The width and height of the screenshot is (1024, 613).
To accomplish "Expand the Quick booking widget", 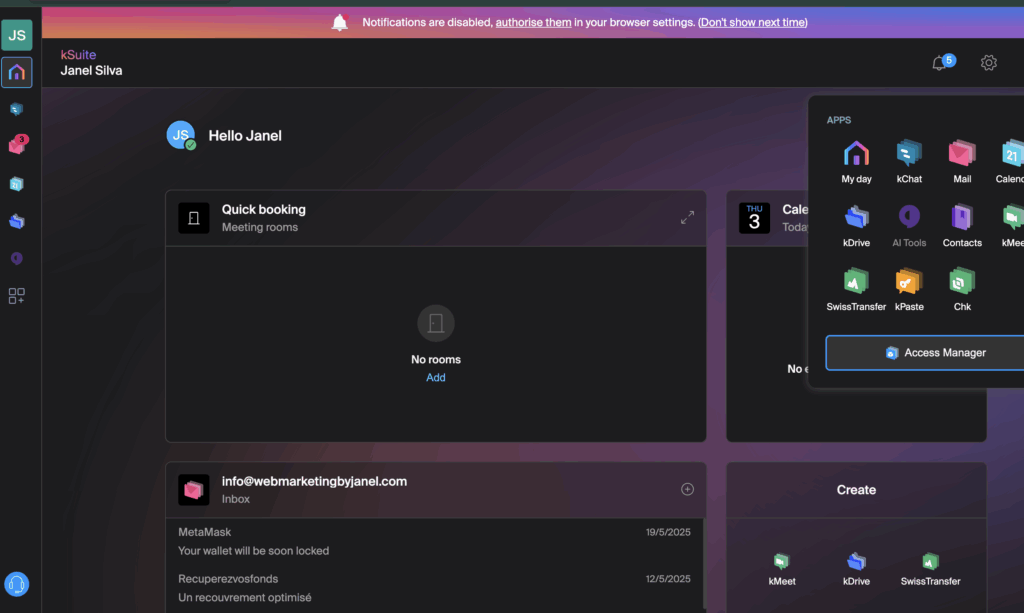I will (687, 217).
